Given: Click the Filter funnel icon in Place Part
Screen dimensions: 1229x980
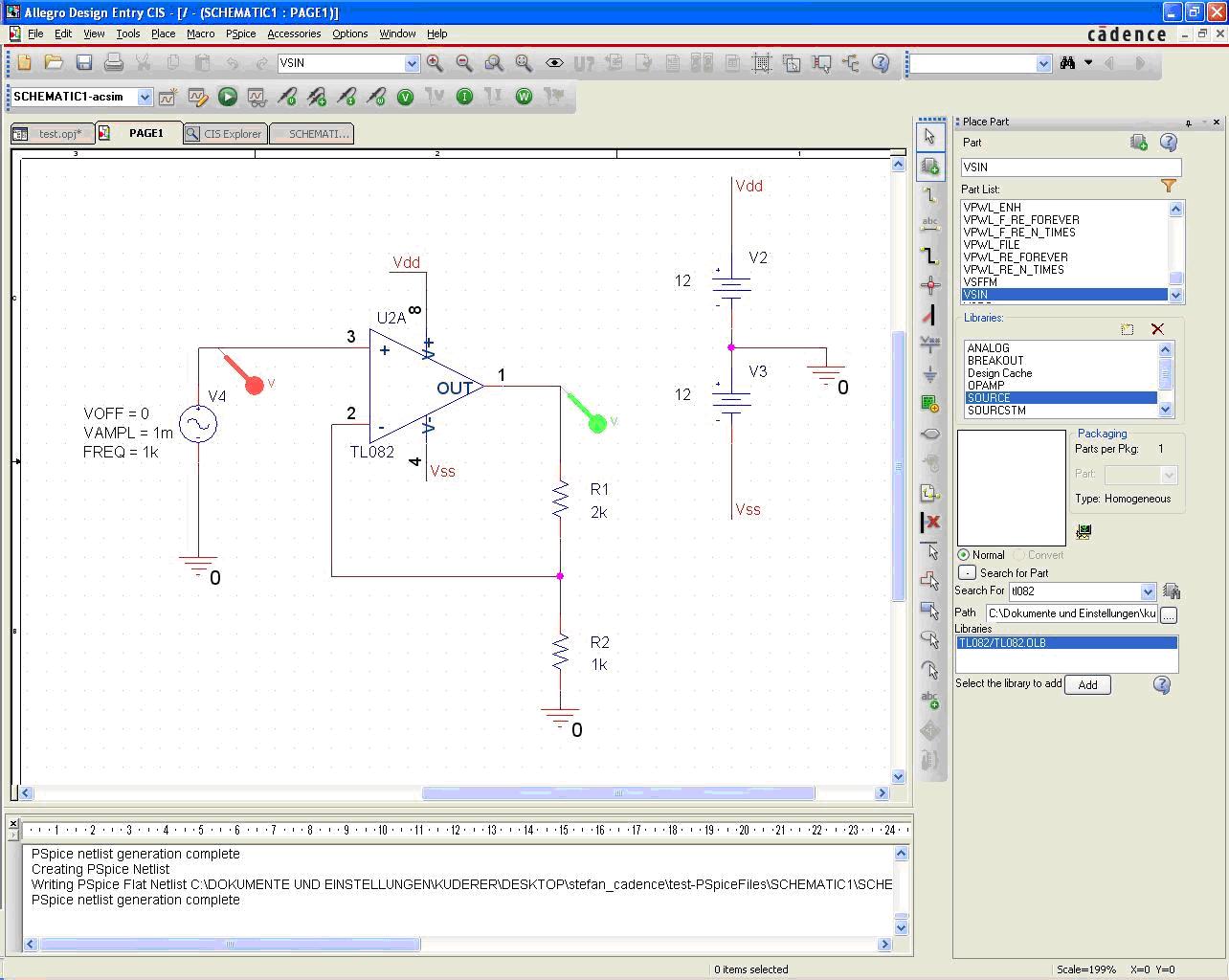Looking at the screenshot, I should (x=1169, y=187).
